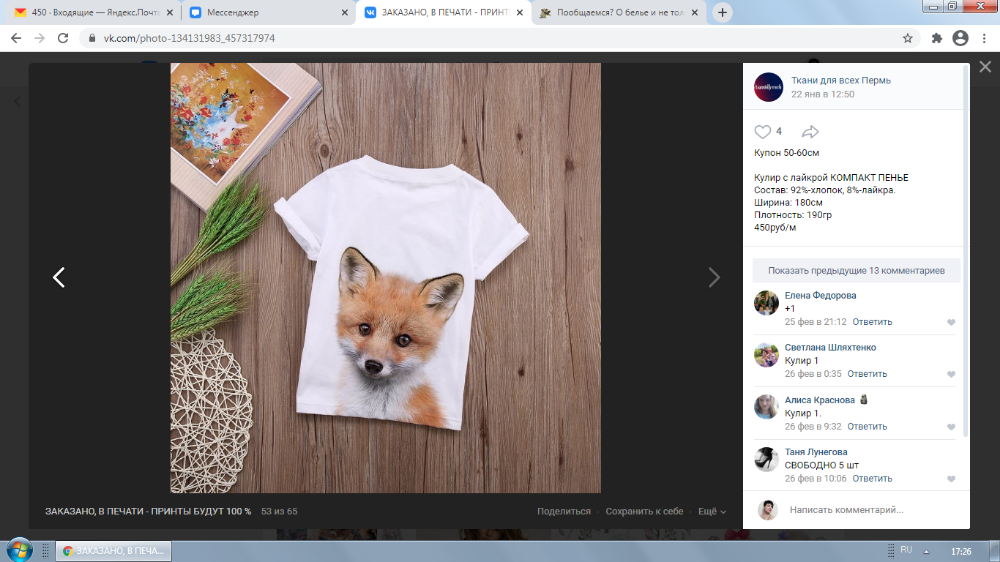This screenshot has width=1000, height=562.
Task: Select the ЗАКАЗАНО, В ПЕЧАТИ tab
Action: (444, 12)
